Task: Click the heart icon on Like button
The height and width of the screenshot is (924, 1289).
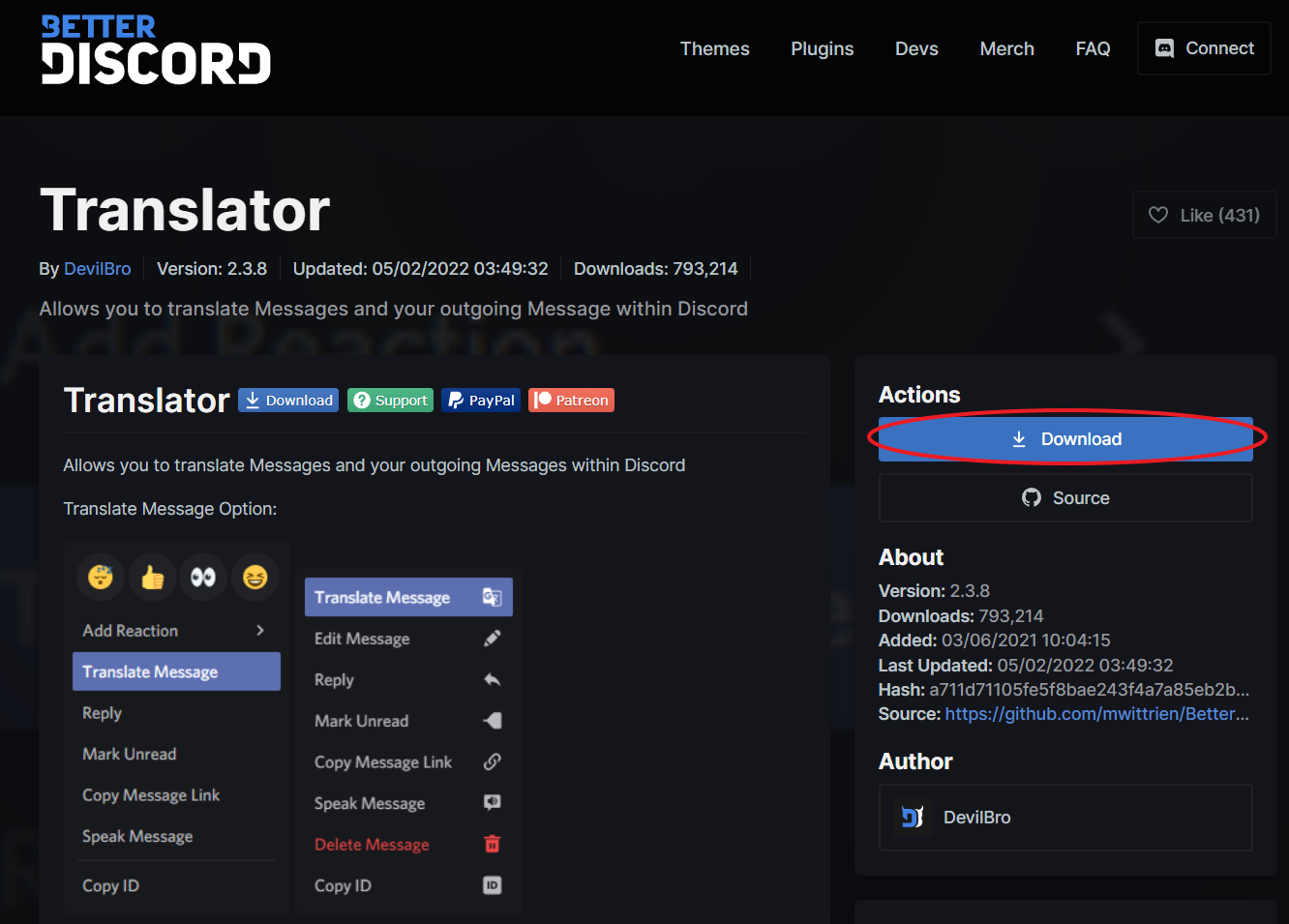Action: coord(1158,215)
